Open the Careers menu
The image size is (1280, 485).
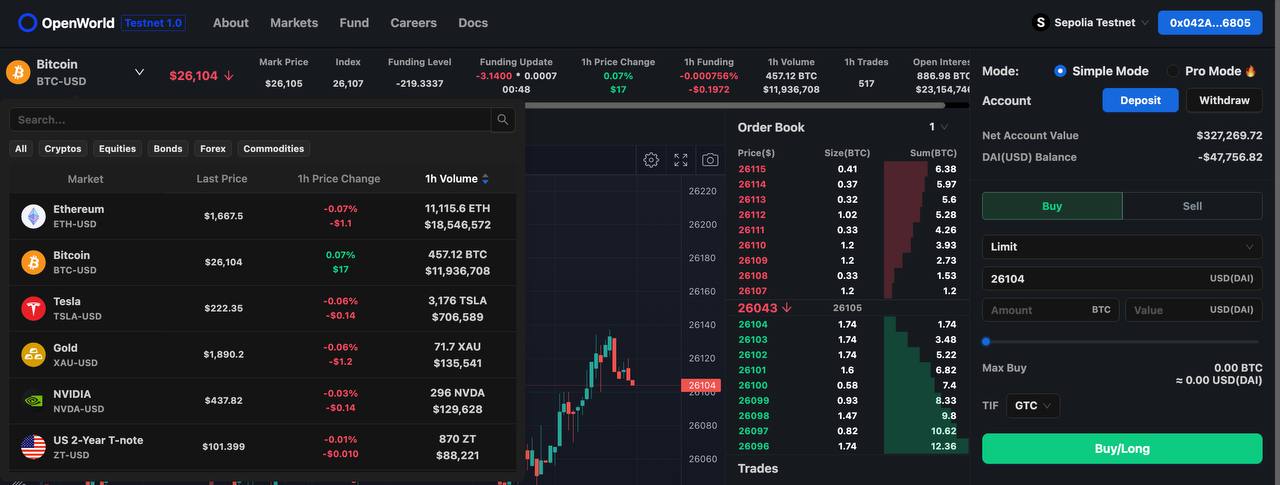pyautogui.click(x=414, y=22)
